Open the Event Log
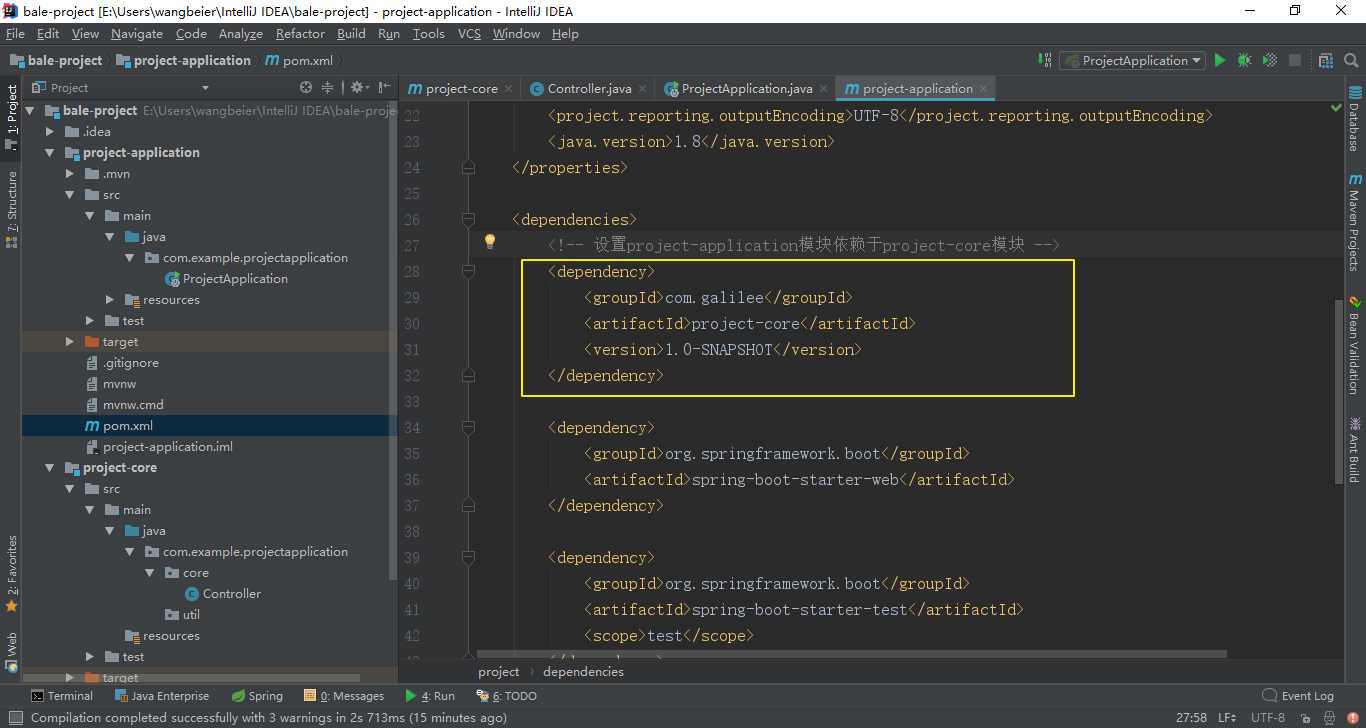 pyautogui.click(x=1298, y=696)
